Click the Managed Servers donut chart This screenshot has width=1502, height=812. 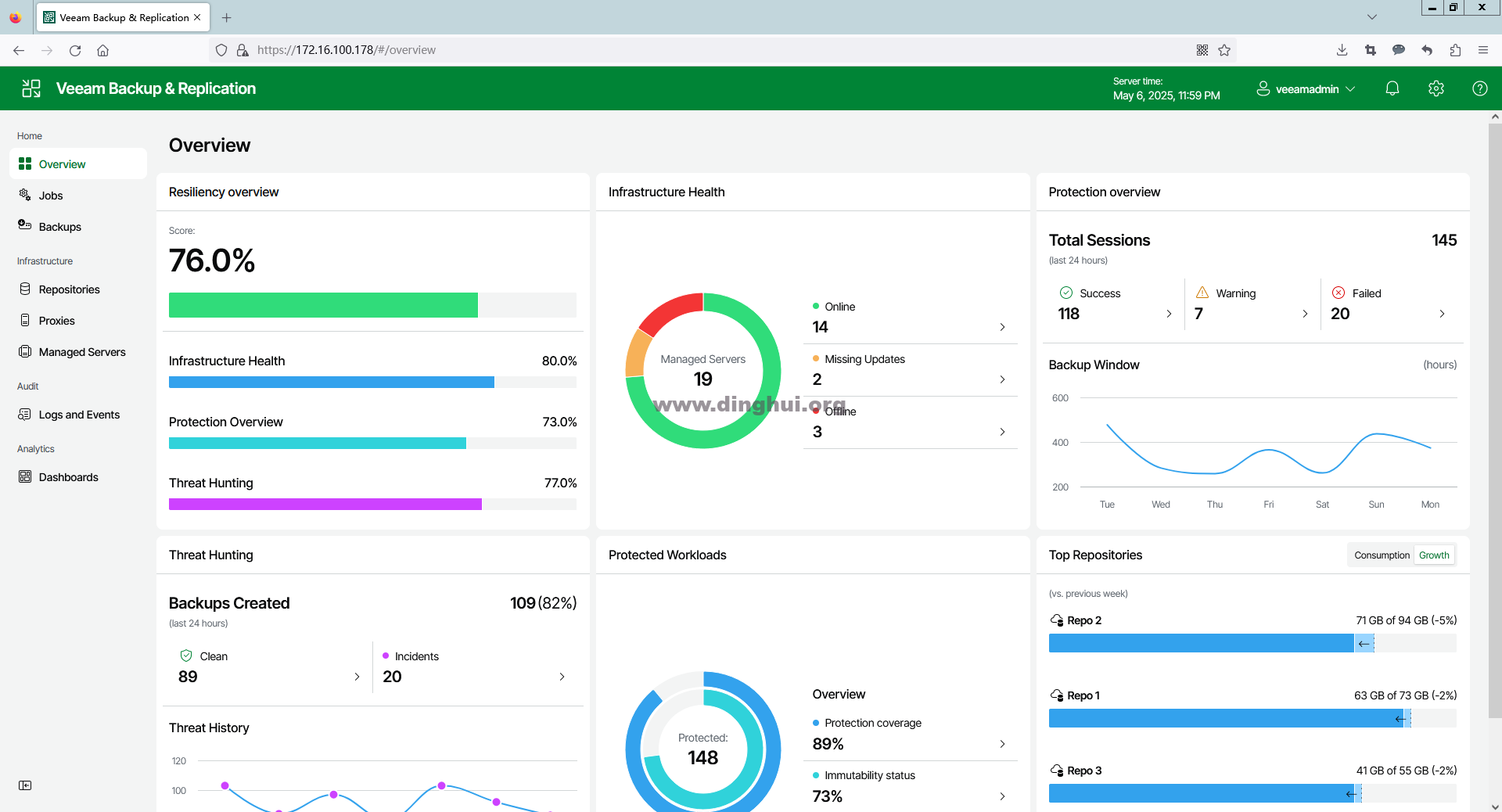click(x=703, y=370)
